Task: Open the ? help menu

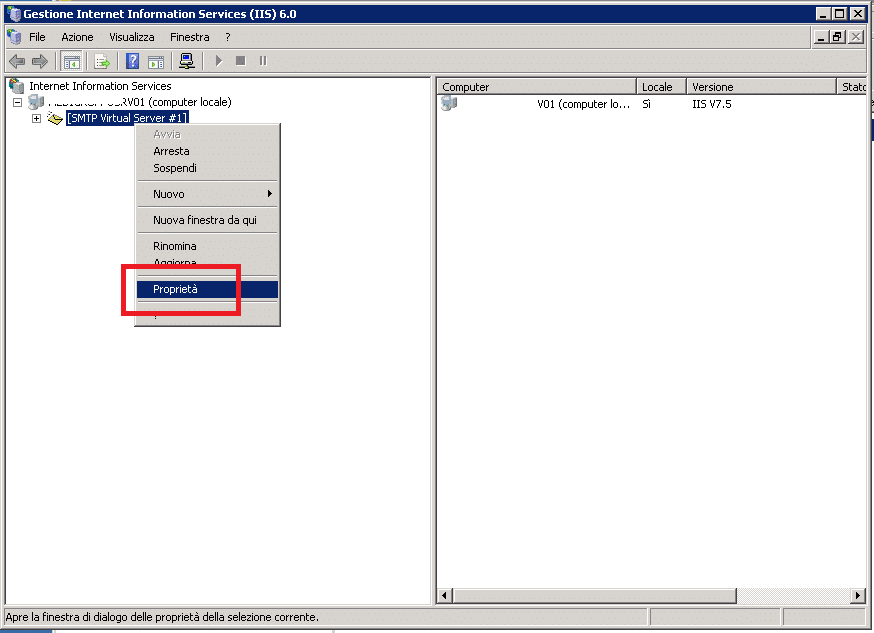Action: click(227, 37)
